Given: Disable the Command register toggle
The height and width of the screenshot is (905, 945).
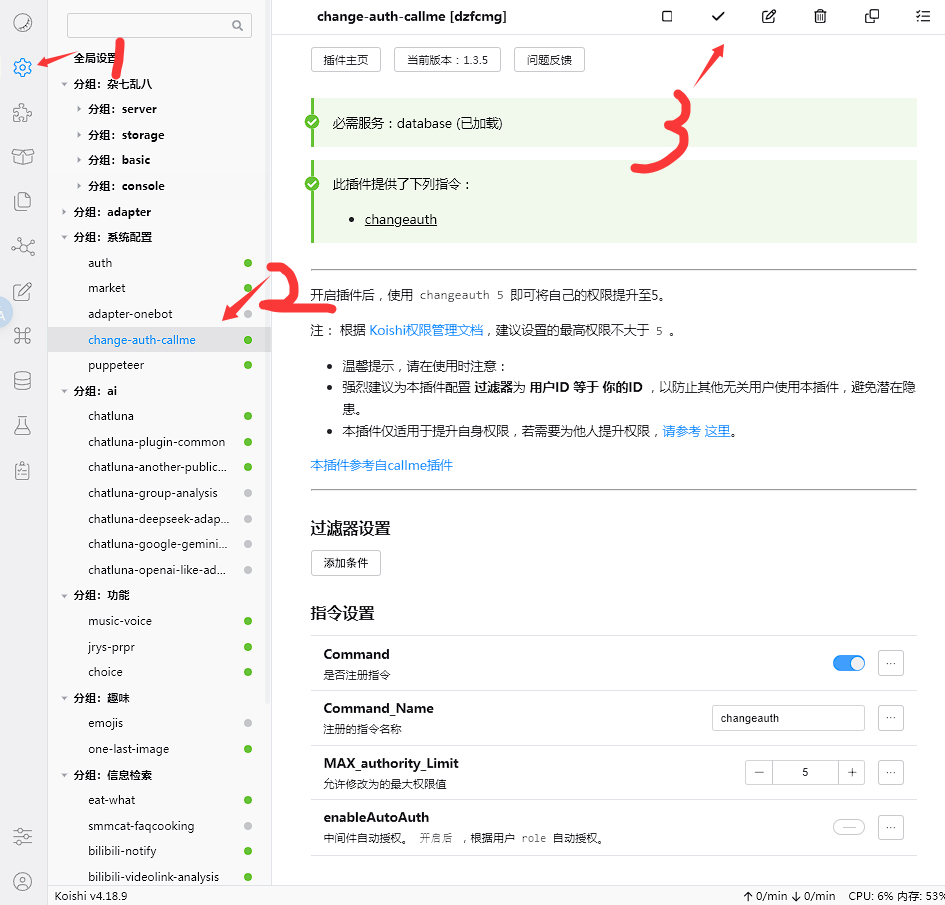Looking at the screenshot, I should (x=849, y=663).
